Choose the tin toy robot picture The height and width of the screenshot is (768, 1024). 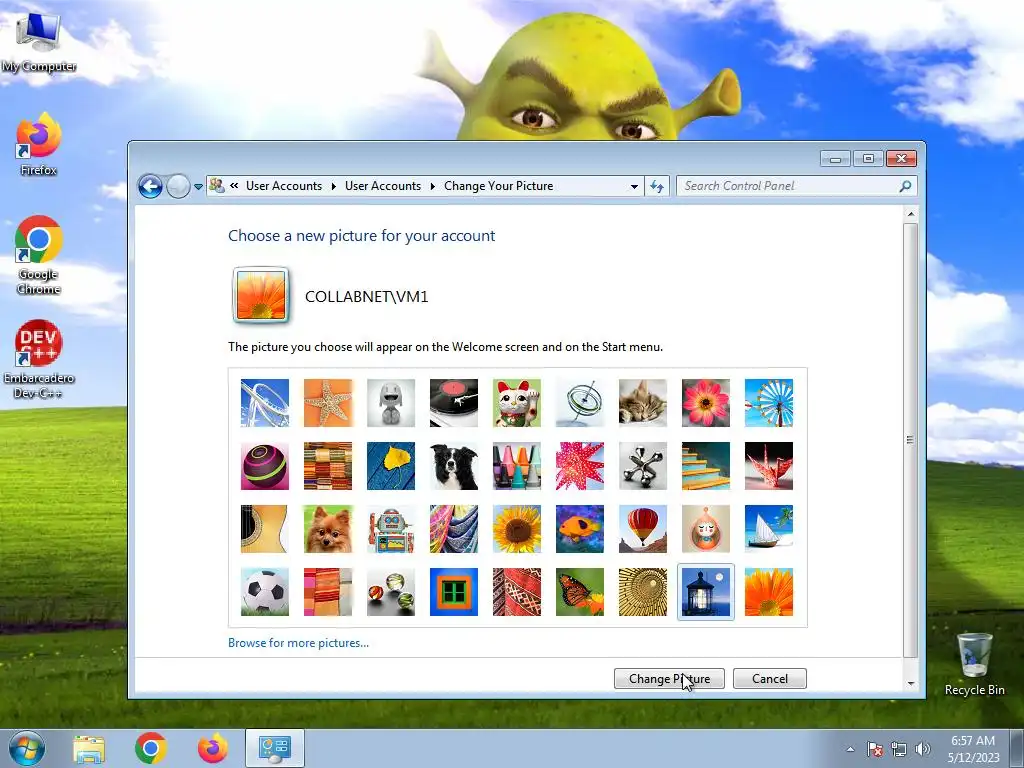pyautogui.click(x=391, y=529)
